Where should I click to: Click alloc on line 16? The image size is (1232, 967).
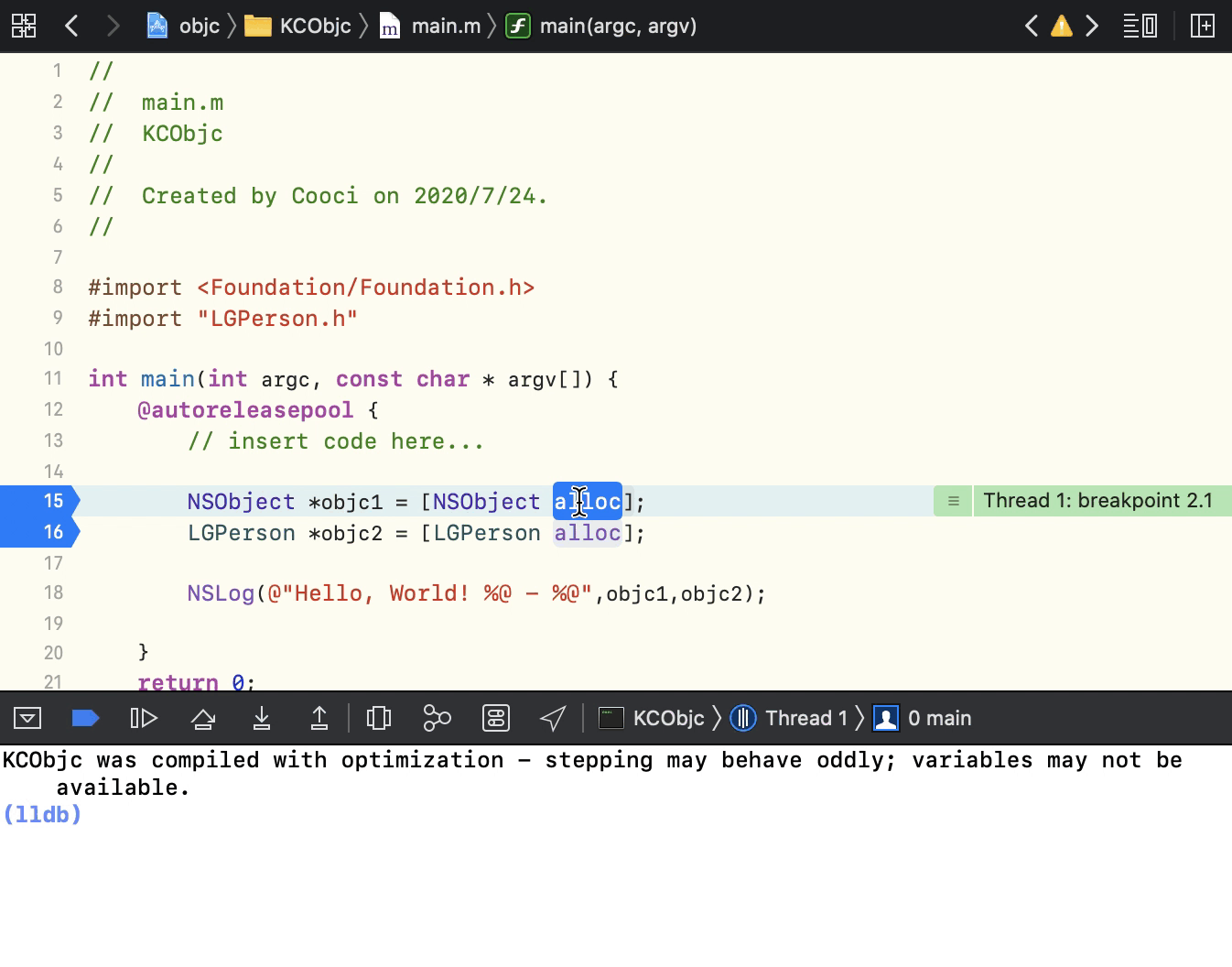point(588,533)
